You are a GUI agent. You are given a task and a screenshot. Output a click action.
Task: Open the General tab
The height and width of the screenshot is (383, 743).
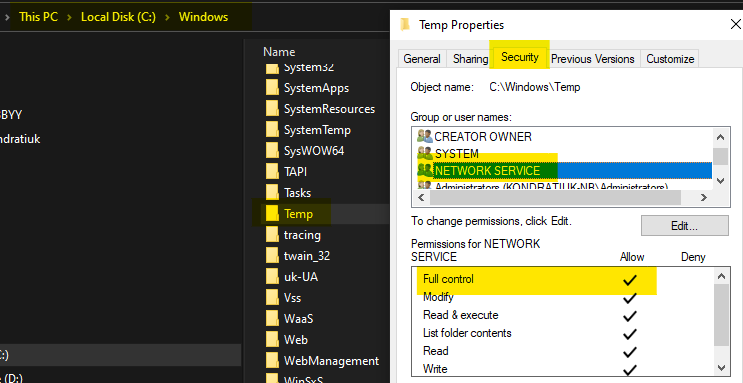point(422,59)
